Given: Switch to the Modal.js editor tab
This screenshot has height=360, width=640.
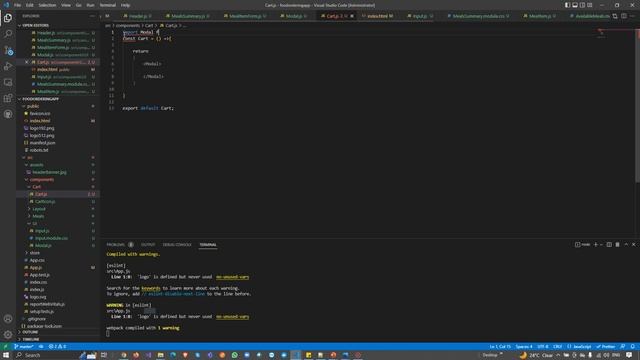Looking at the screenshot, I should [x=294, y=16].
